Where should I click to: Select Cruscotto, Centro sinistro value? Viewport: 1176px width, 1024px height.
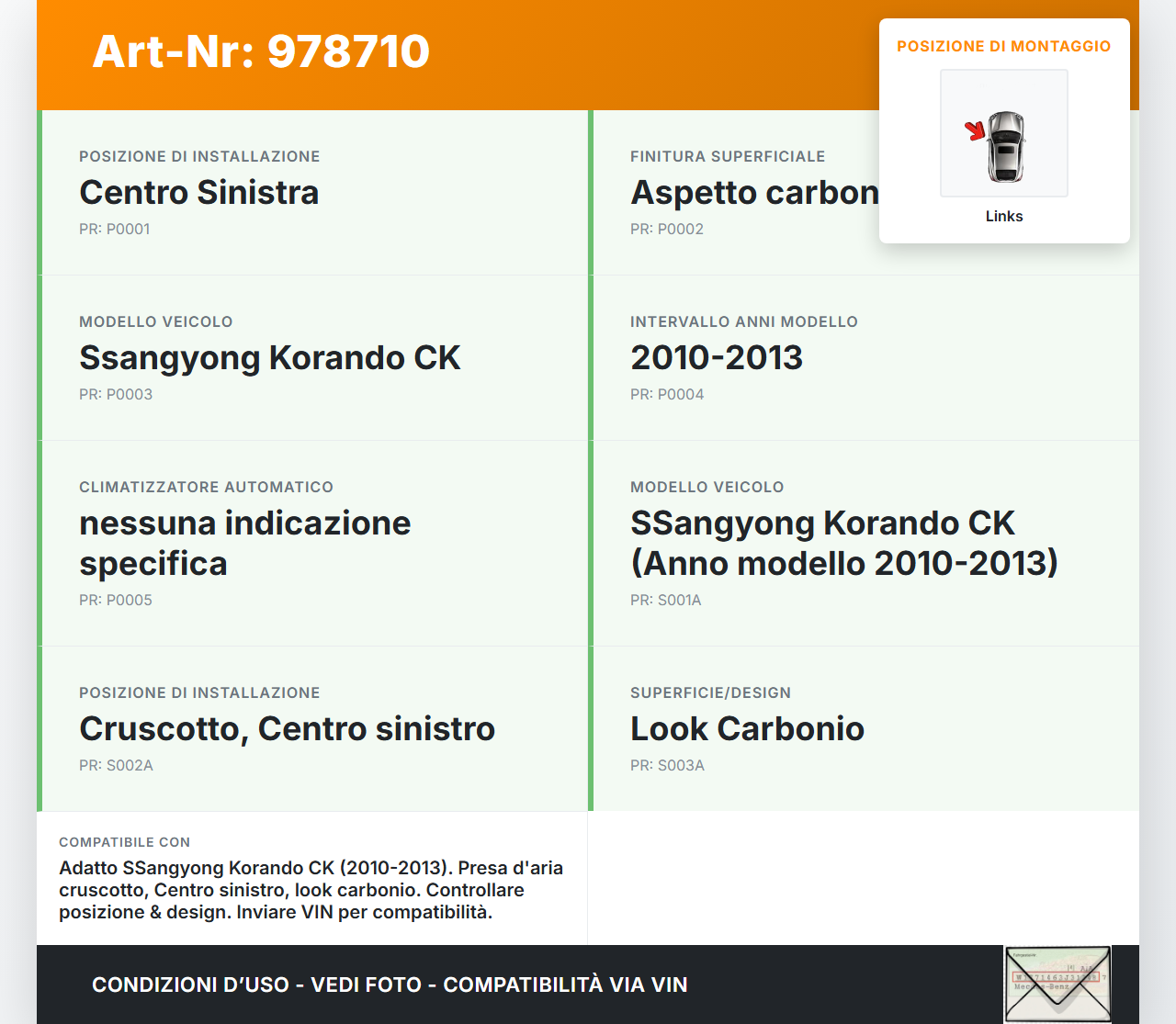click(287, 728)
